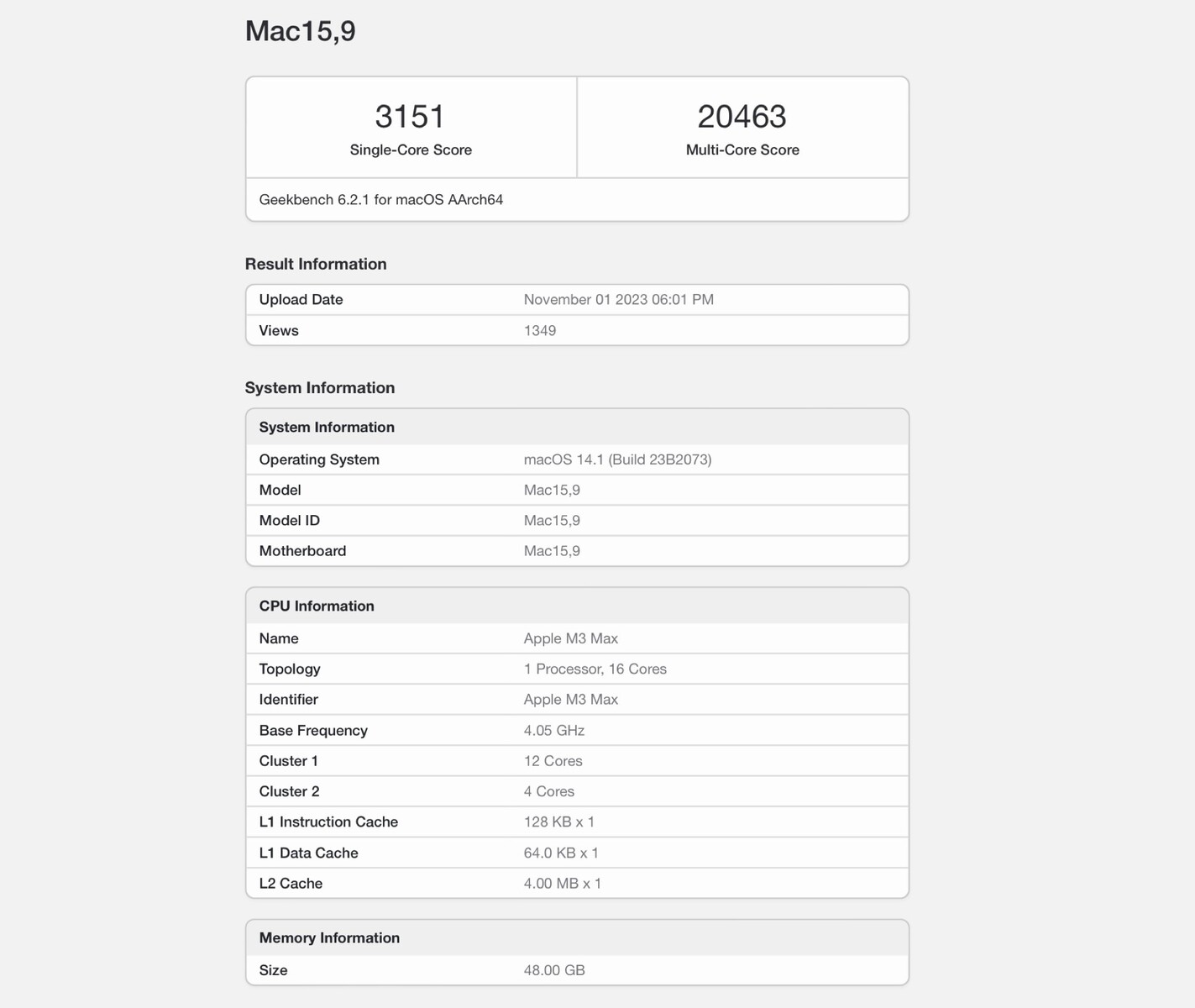Click the '48.00 GB' memory size value
The width and height of the screenshot is (1195, 1008).
[554, 970]
